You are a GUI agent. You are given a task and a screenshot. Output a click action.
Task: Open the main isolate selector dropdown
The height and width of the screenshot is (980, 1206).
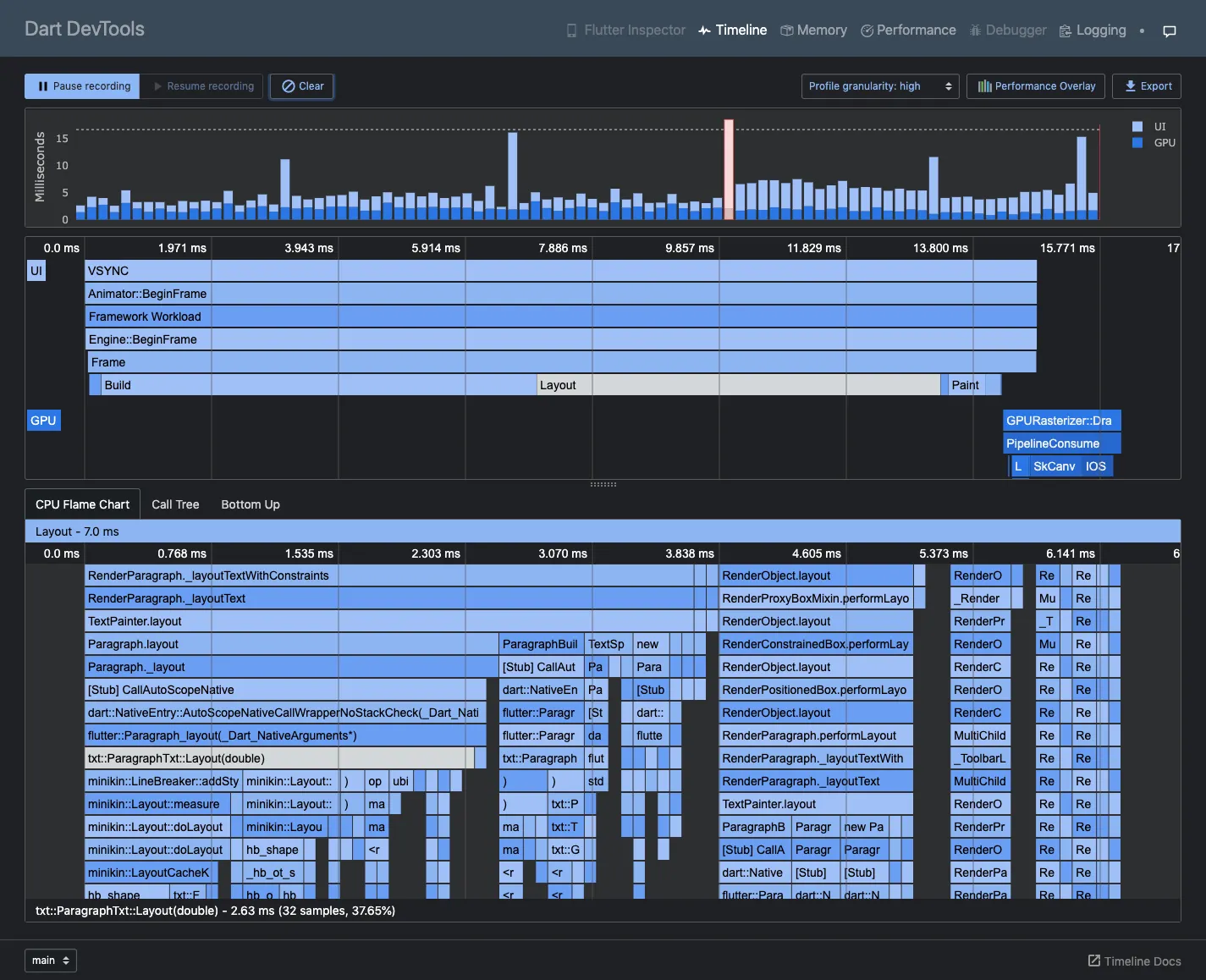(x=51, y=961)
